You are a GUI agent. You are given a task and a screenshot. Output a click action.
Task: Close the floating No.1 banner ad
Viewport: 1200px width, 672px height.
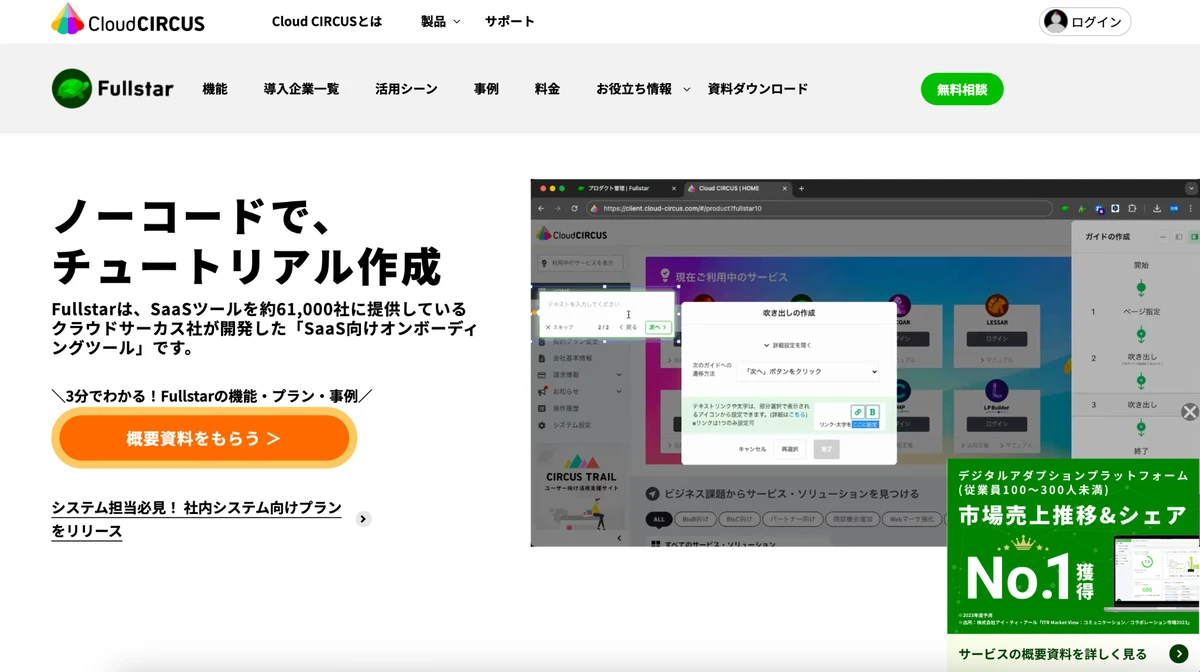pyautogui.click(x=1189, y=412)
